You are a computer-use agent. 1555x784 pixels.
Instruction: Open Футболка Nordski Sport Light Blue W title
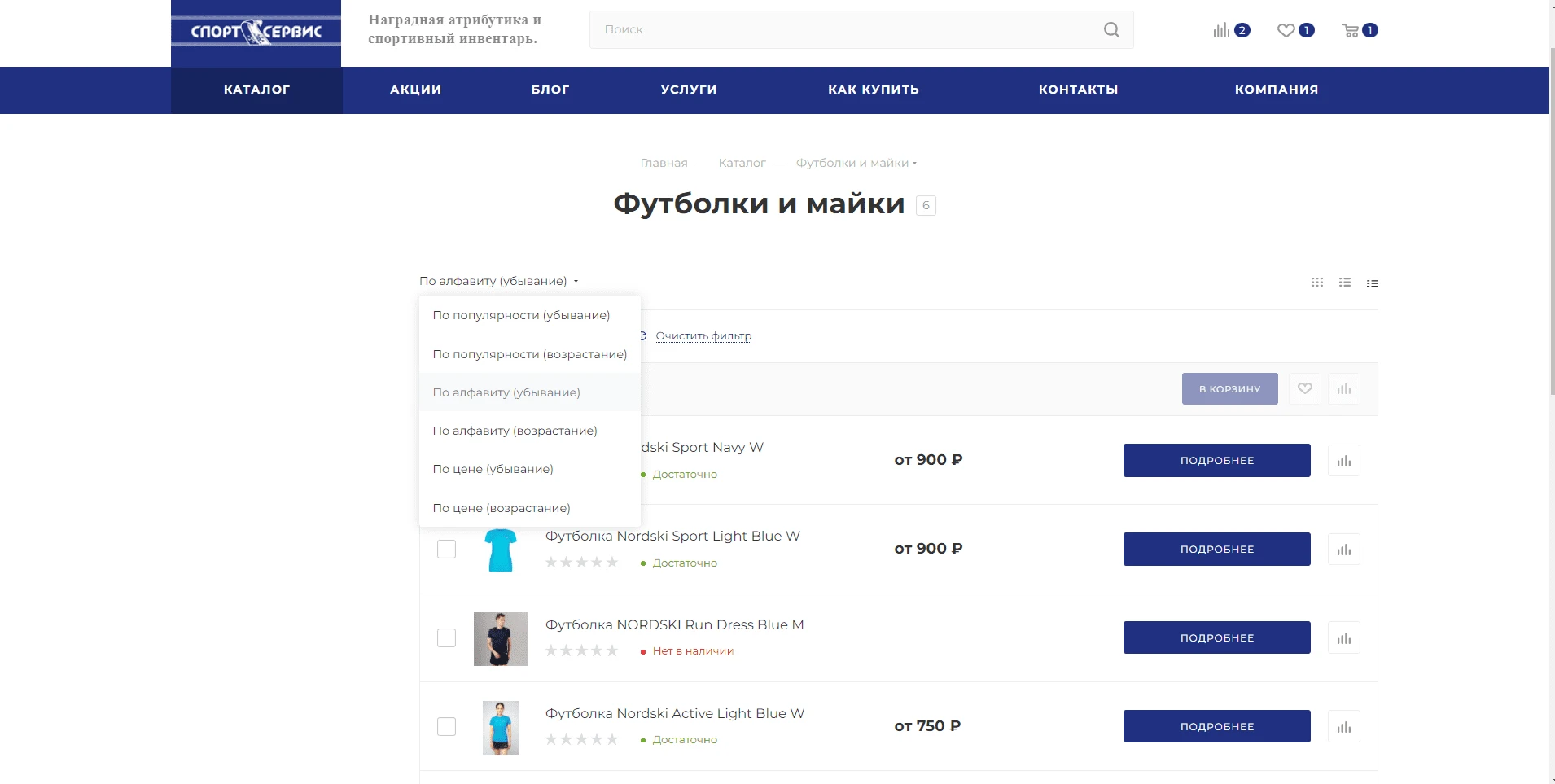[672, 536]
